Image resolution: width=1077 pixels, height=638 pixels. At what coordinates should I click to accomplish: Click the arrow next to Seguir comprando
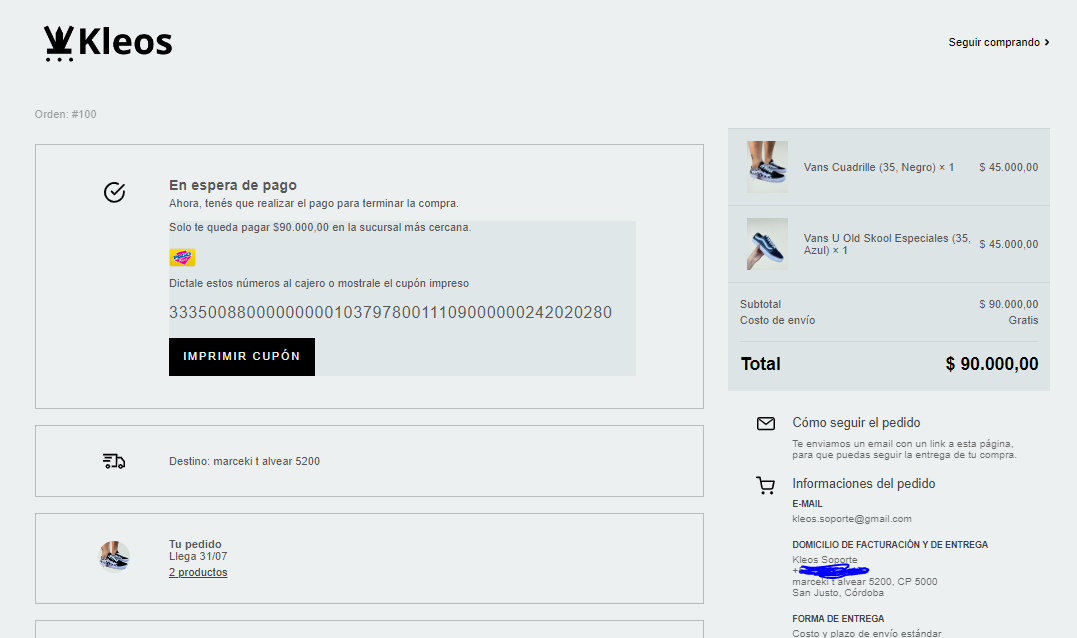pos(1047,43)
